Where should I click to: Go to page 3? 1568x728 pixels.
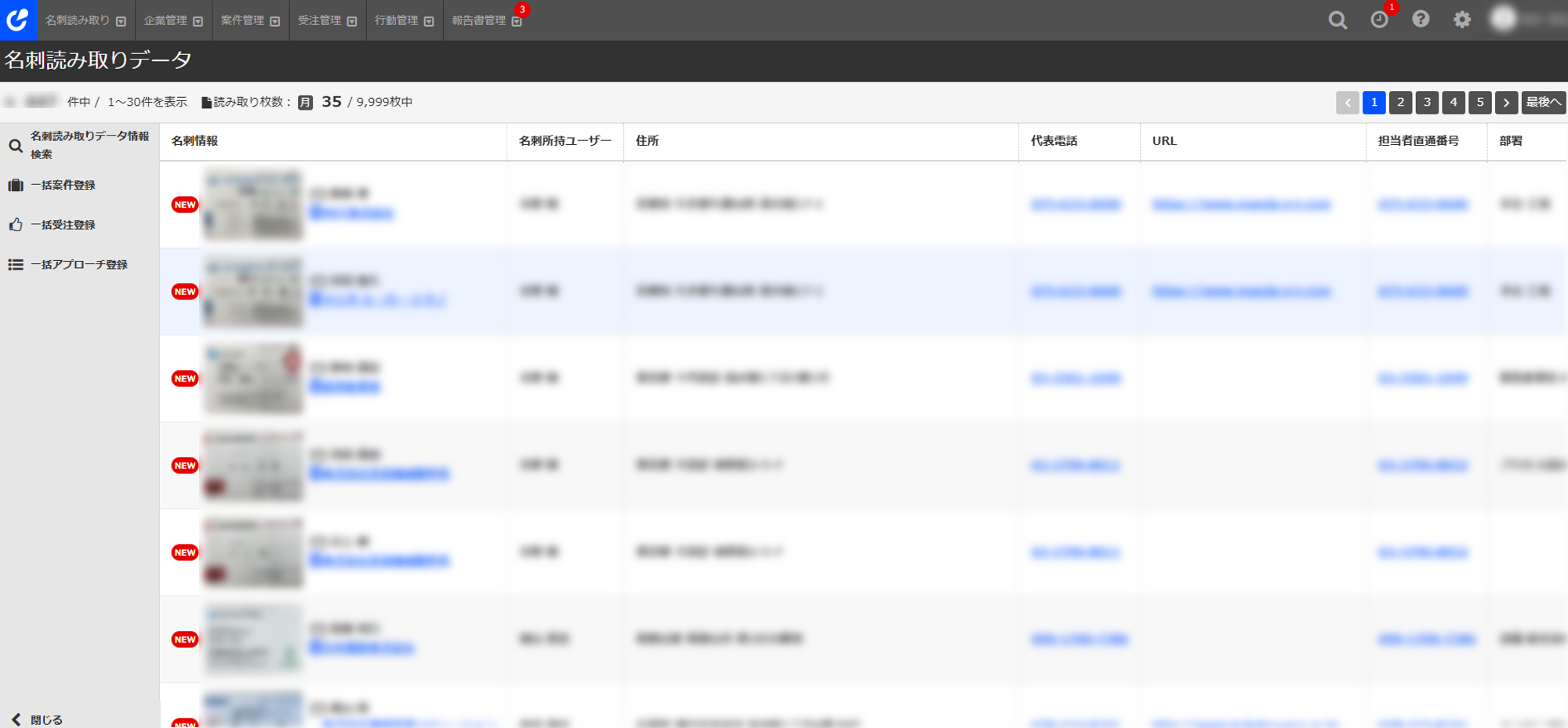(x=1428, y=103)
